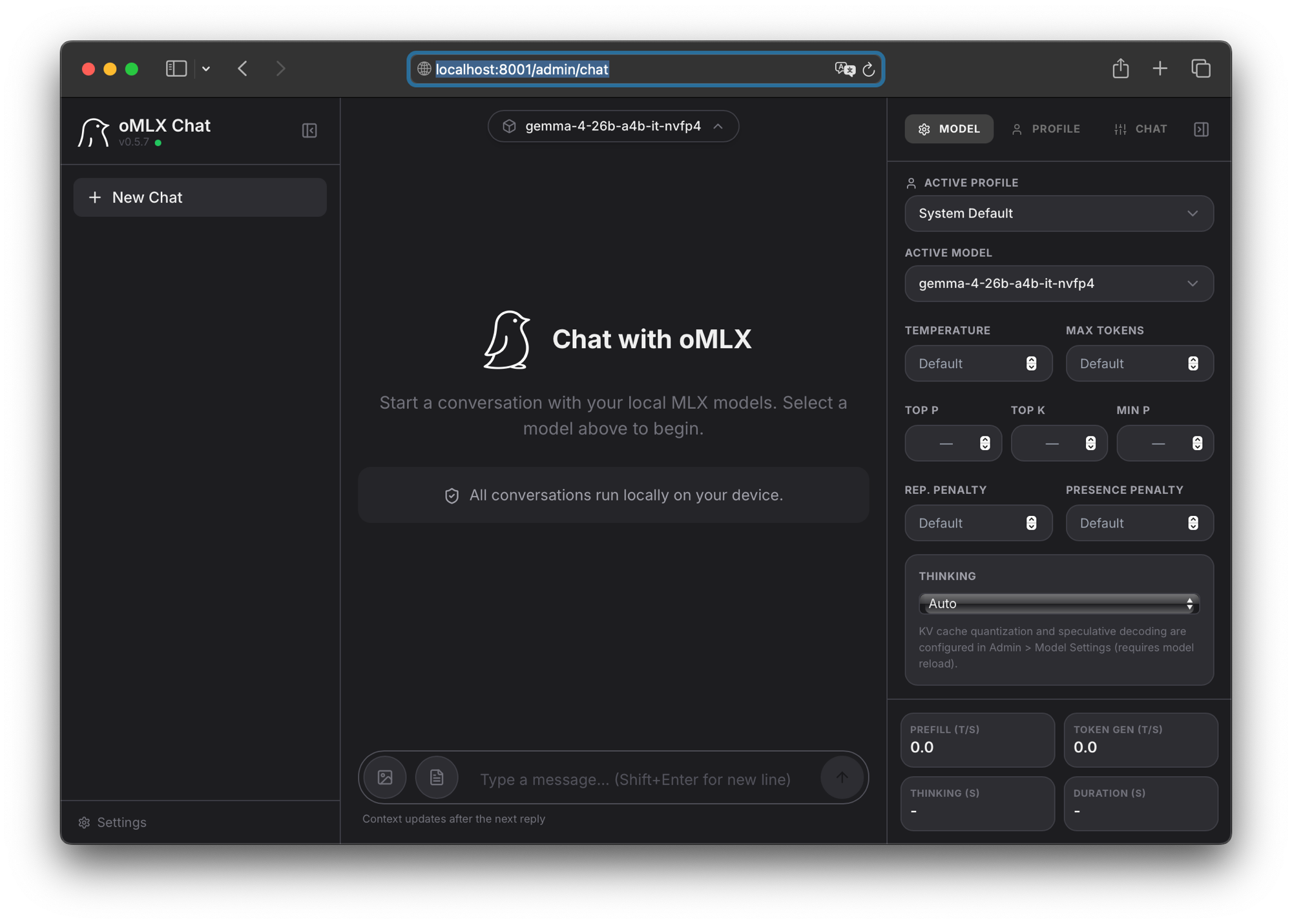
Task: Switch to the MODEL tab
Action: [x=948, y=129]
